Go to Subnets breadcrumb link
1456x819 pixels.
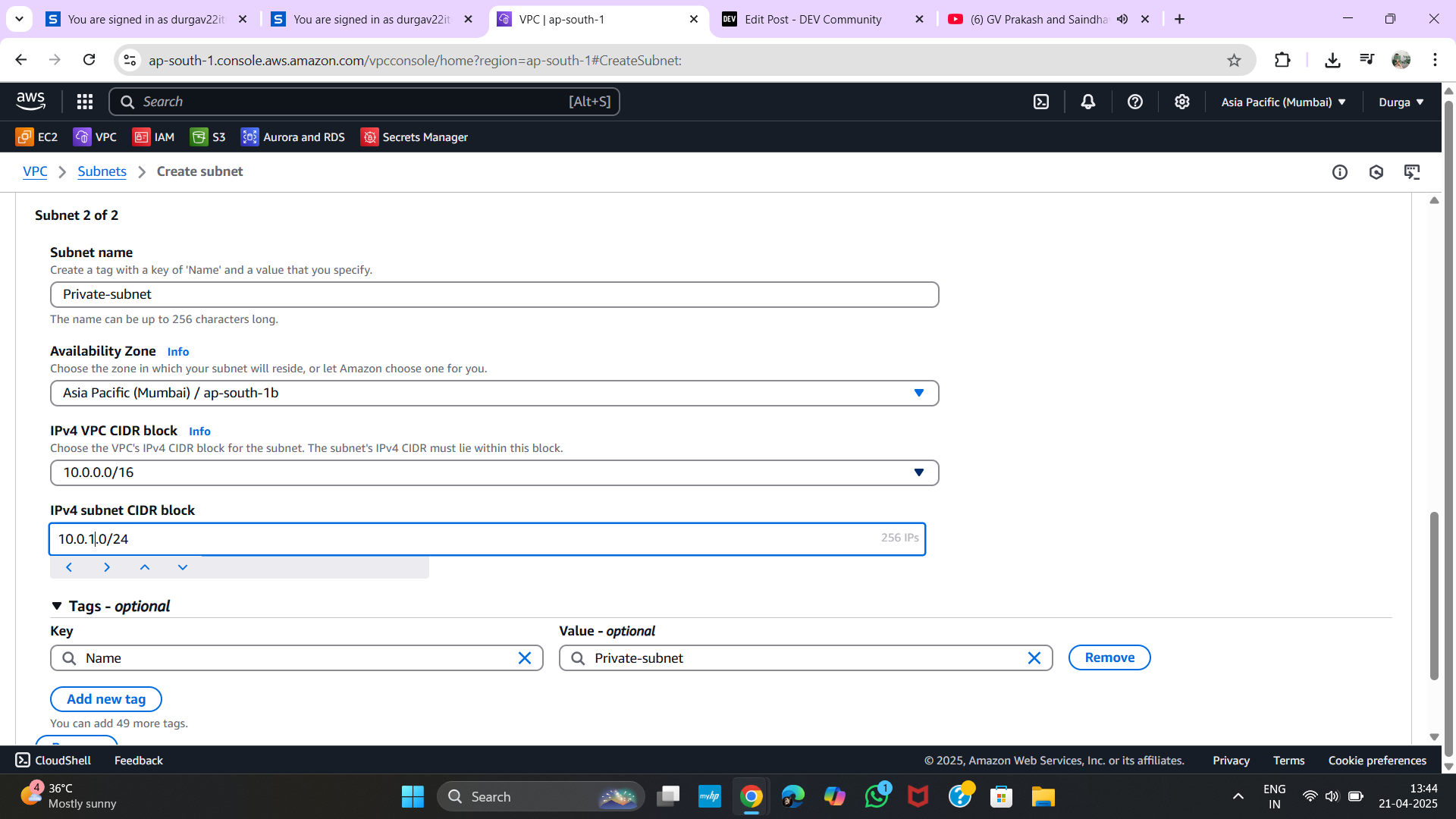coord(102,171)
